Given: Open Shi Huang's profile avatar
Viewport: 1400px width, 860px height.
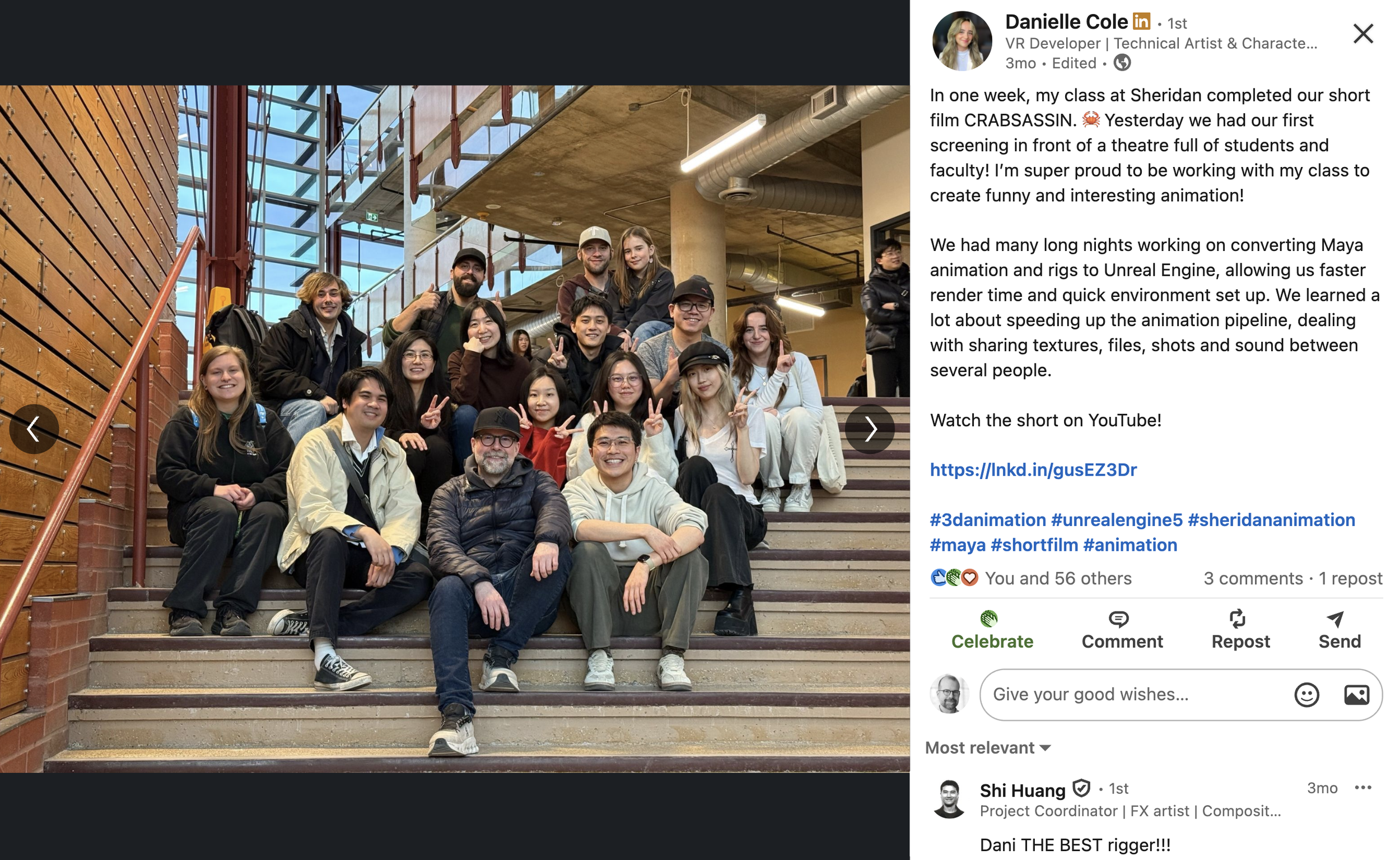Looking at the screenshot, I should point(949,798).
